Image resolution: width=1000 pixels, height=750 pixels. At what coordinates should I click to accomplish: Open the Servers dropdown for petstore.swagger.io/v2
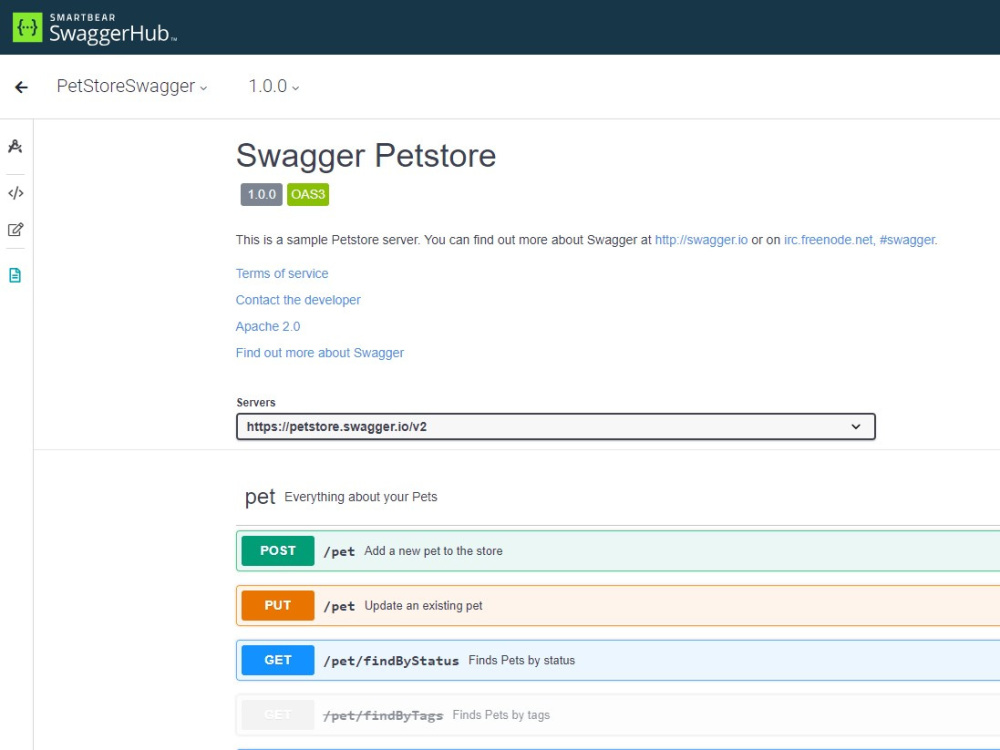[x=555, y=426]
